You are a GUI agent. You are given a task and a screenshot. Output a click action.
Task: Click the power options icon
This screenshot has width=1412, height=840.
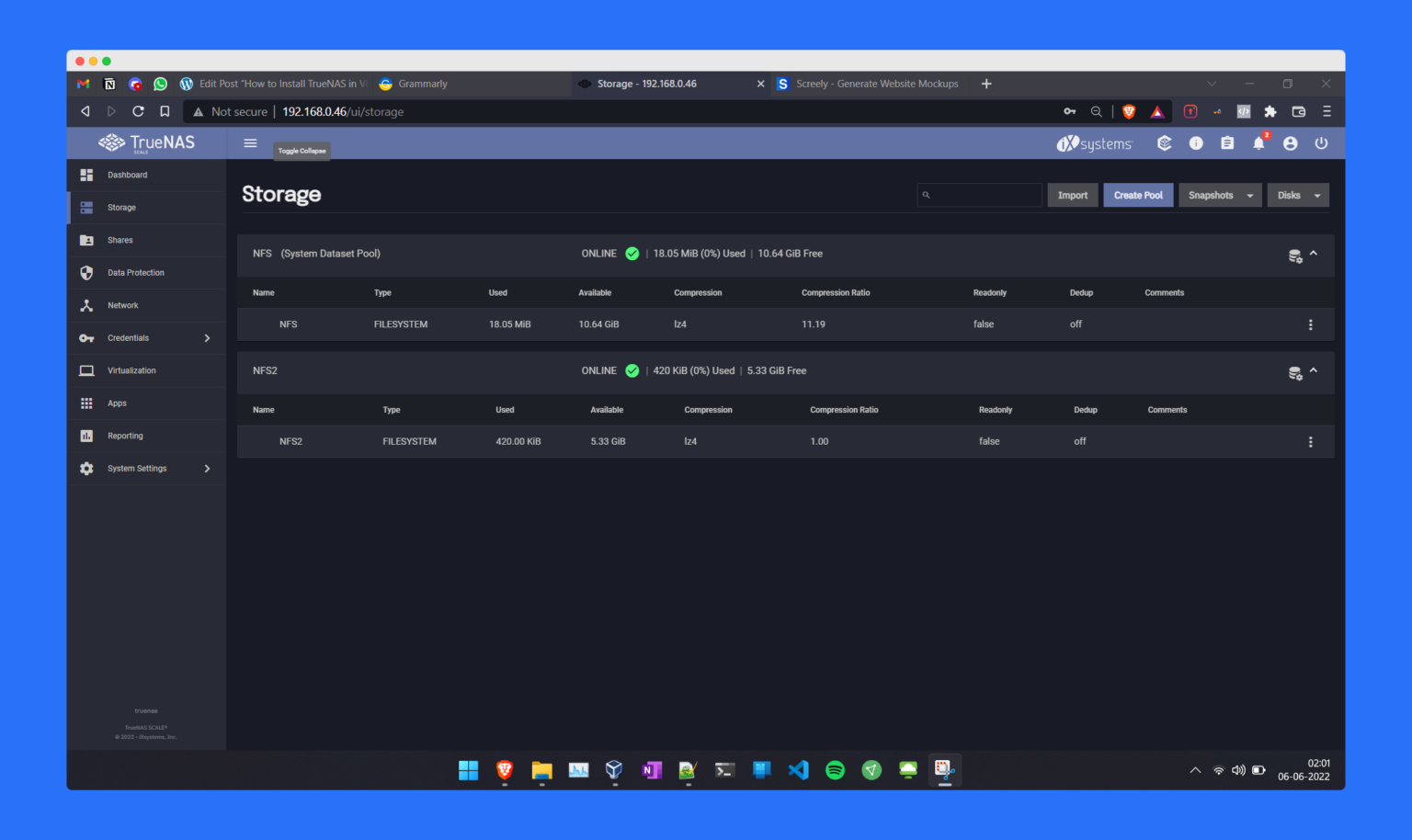(1321, 143)
